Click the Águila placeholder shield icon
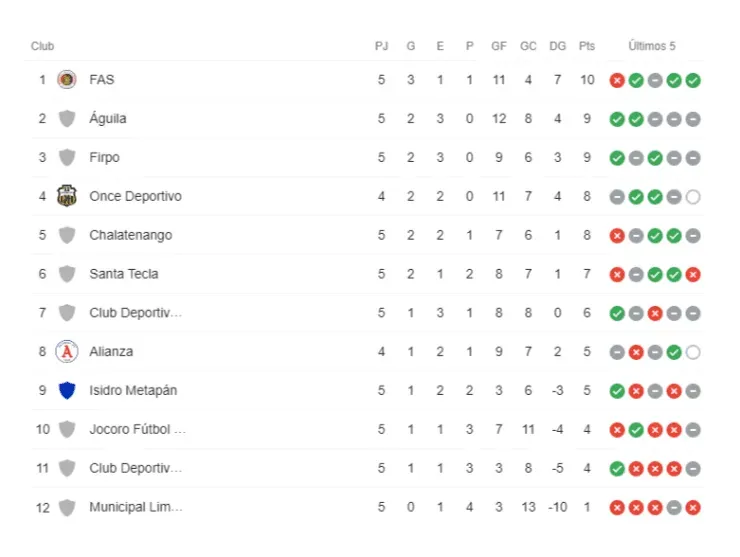The width and height of the screenshot is (740, 557). tap(67, 119)
